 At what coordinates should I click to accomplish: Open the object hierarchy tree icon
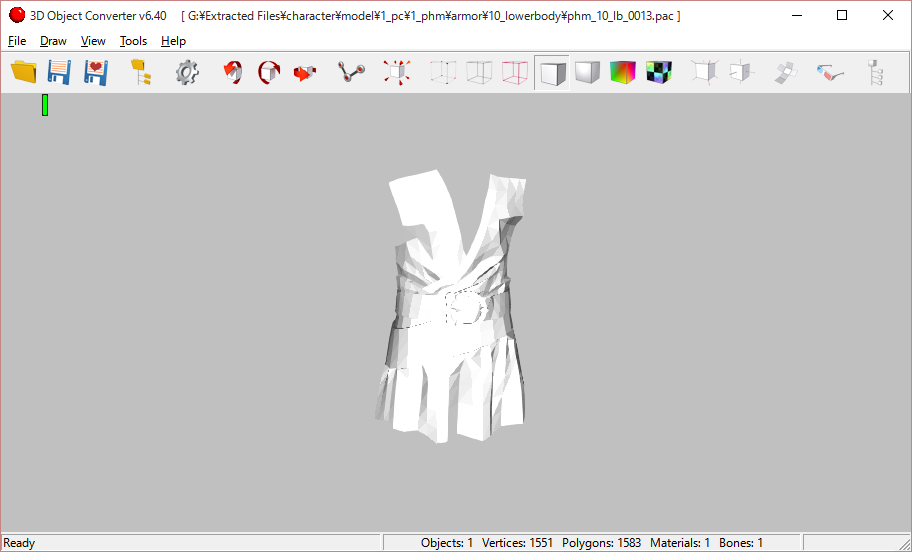coord(141,72)
